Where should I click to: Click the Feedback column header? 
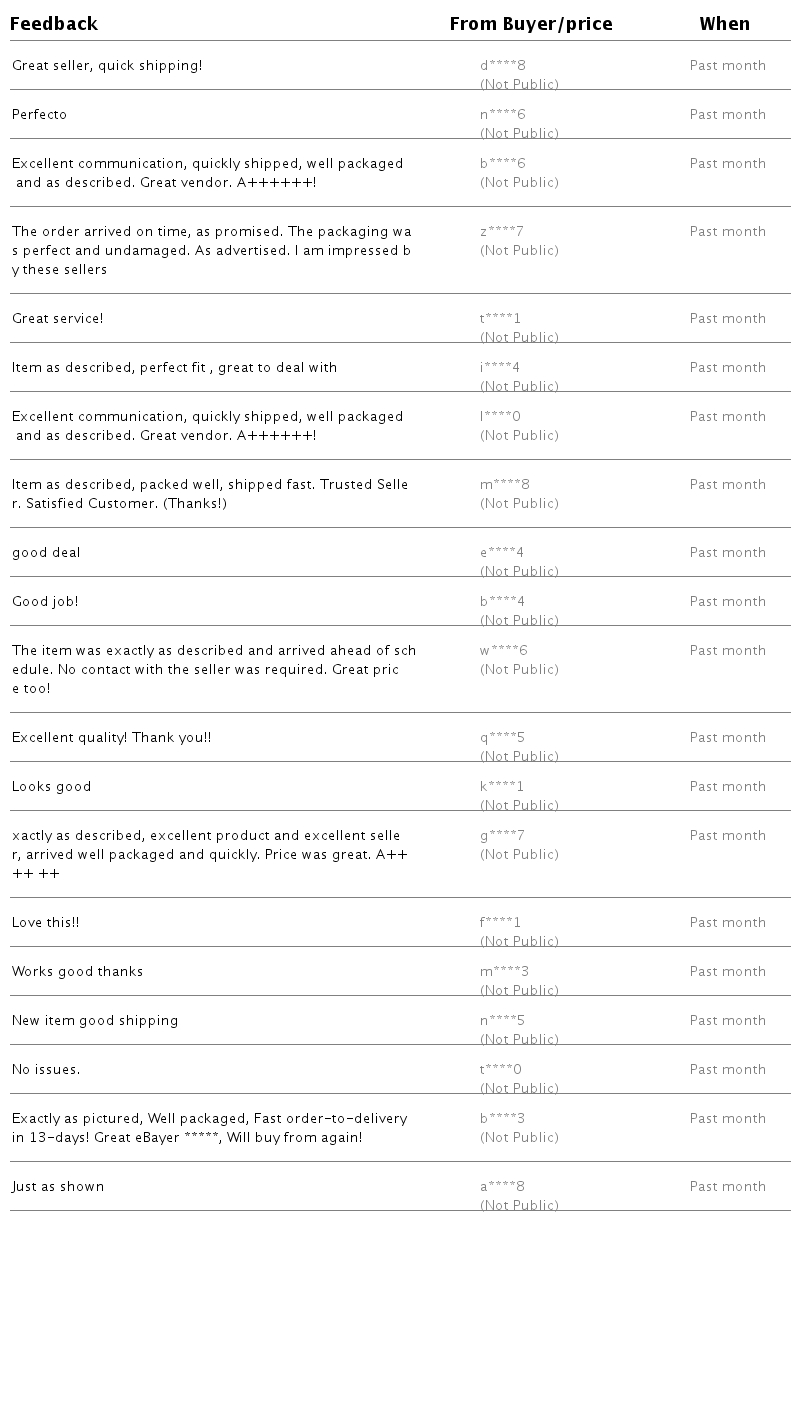tap(54, 24)
